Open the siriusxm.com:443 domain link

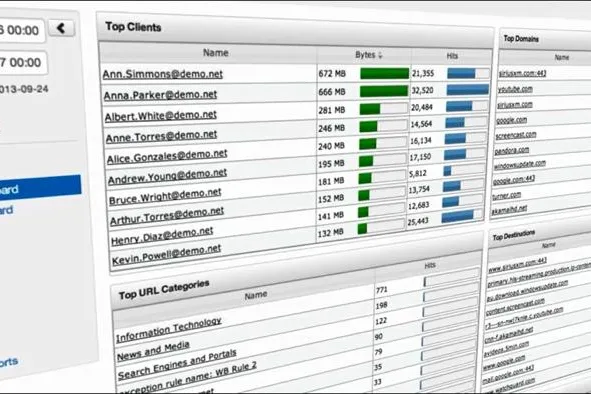[x=522, y=73]
